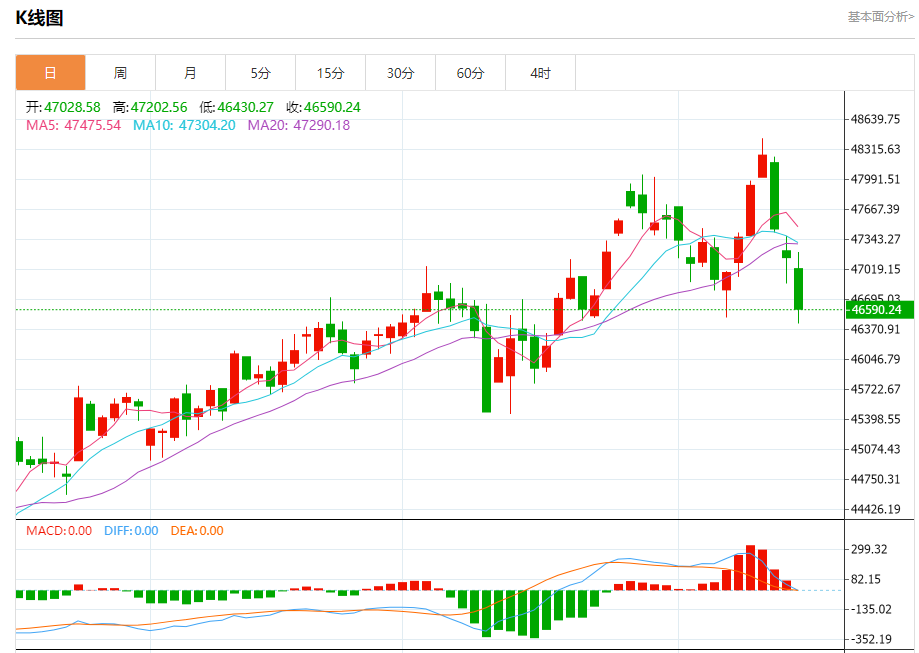This screenshot has width=919, height=653.
Task: Click the 48639.75 price axis label
Action: [x=876, y=120]
